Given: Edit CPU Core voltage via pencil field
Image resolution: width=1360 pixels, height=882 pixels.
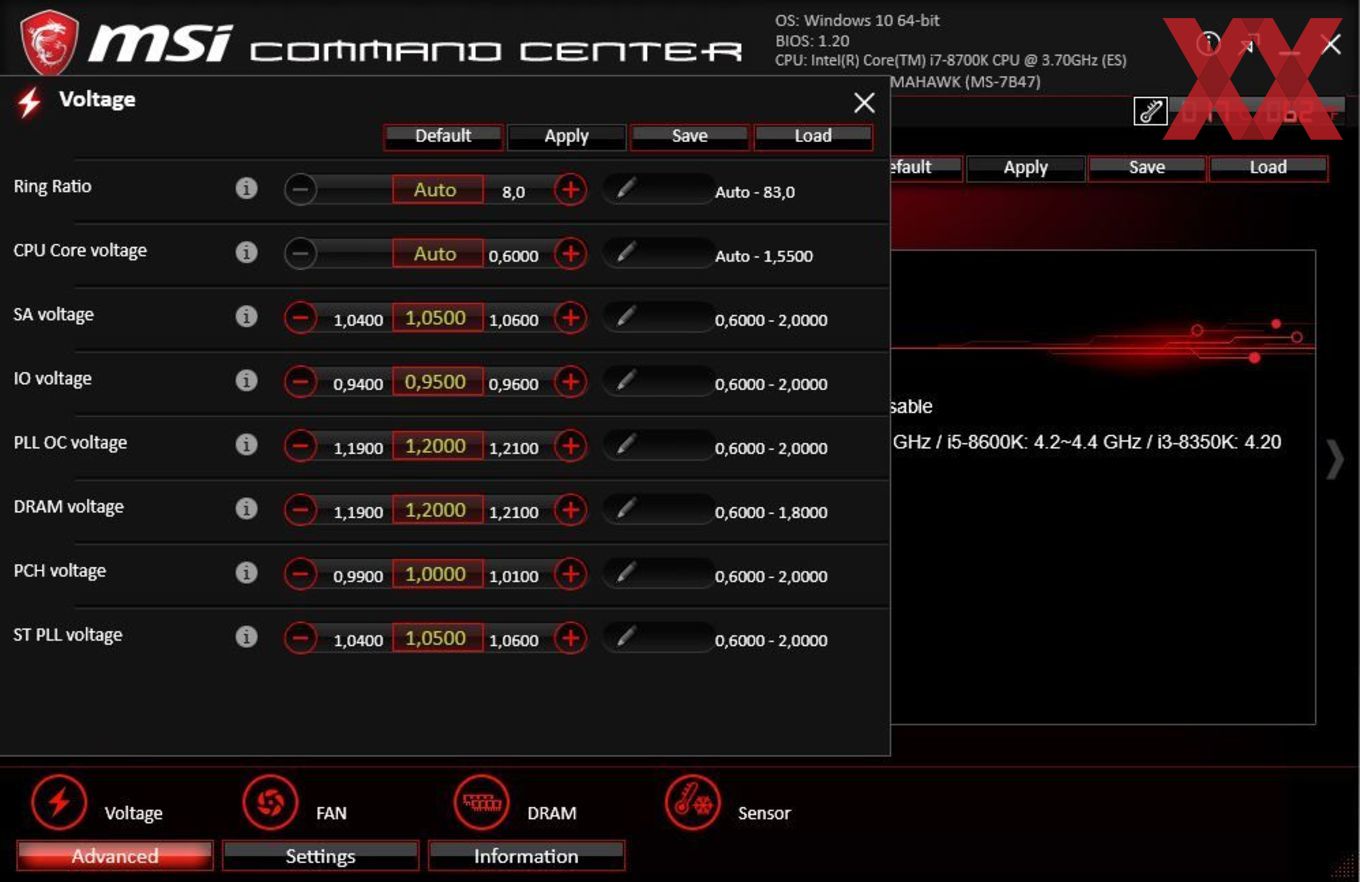Looking at the screenshot, I should 657,253.
